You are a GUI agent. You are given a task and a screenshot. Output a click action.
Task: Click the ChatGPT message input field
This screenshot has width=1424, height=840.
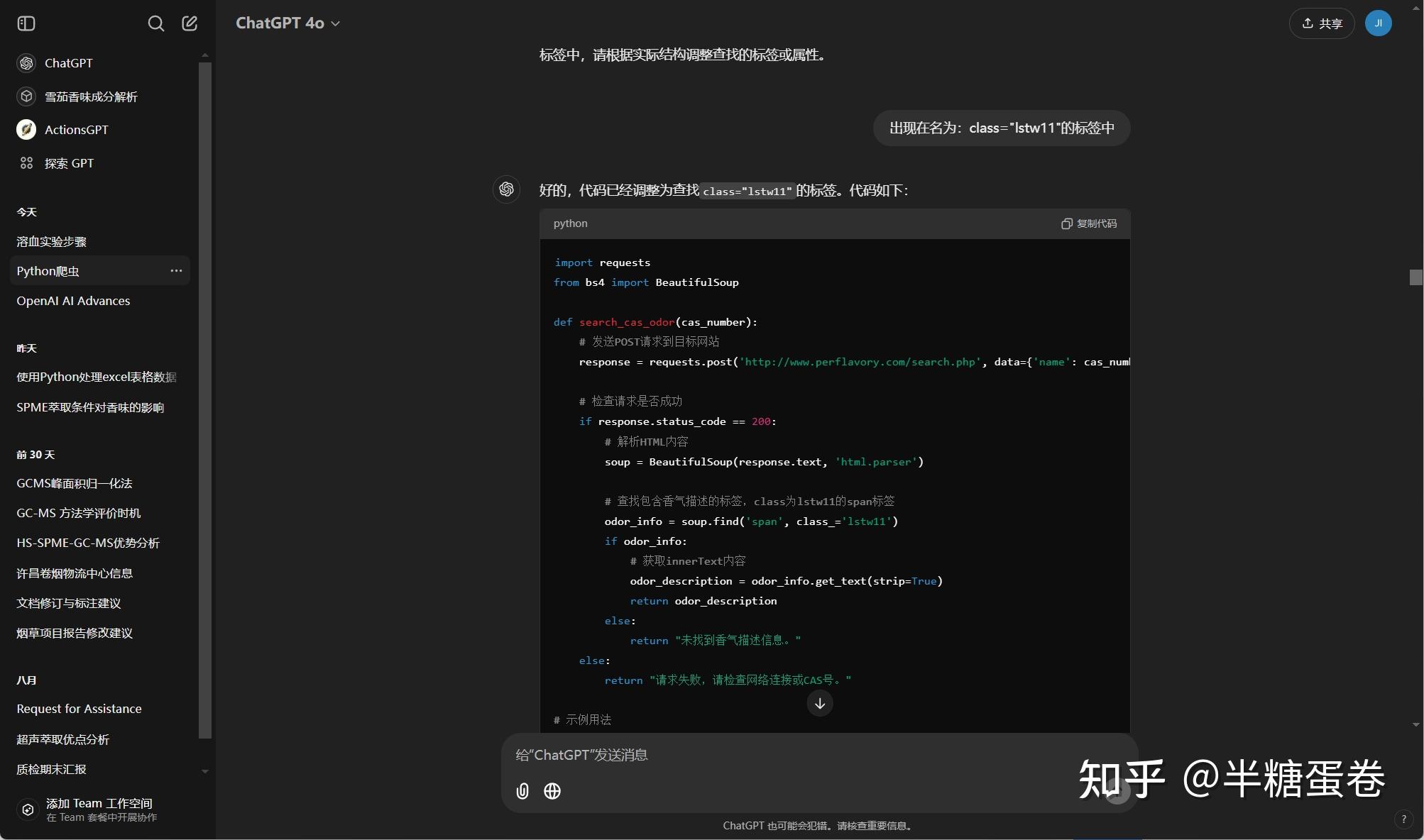point(781,755)
